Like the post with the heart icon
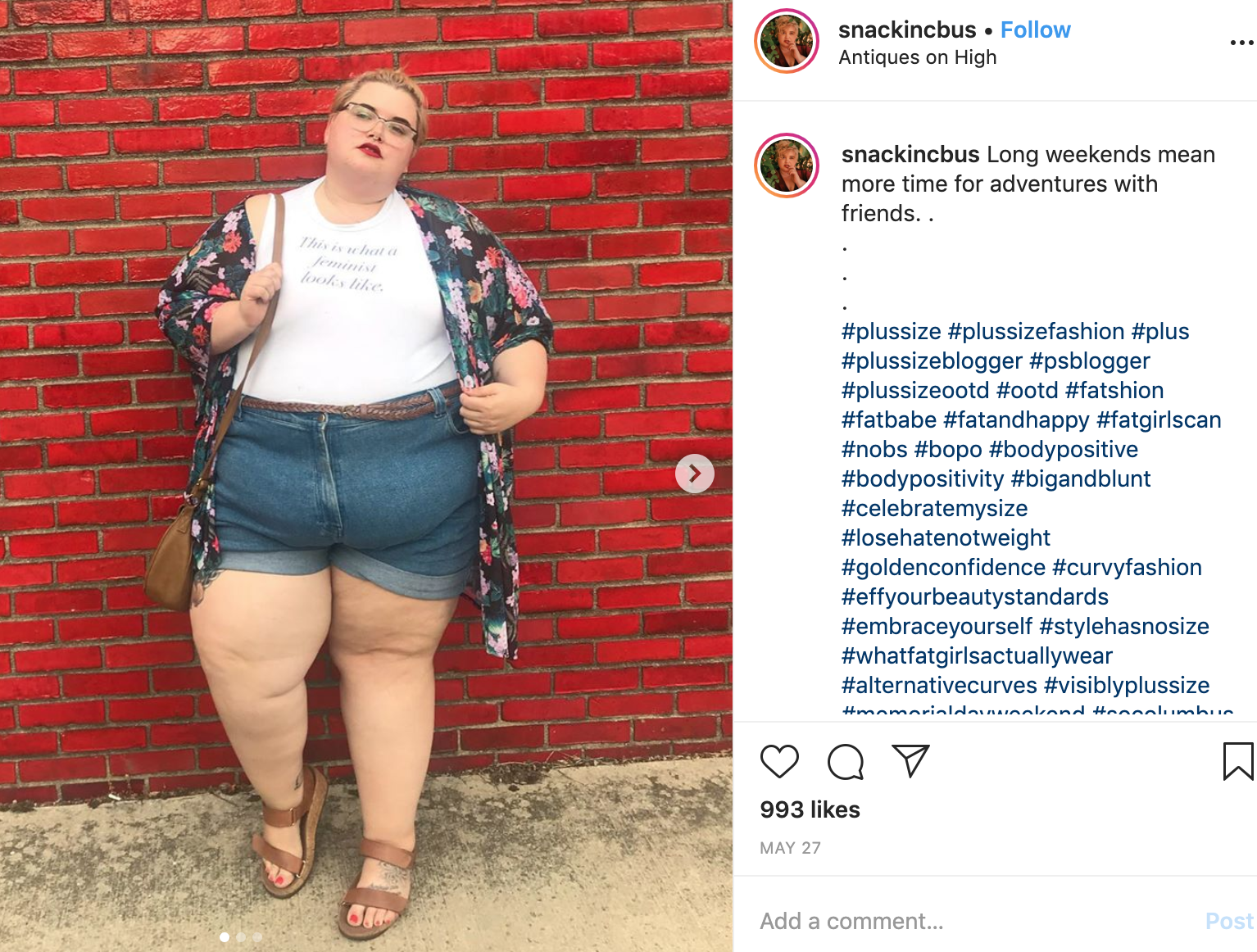The image size is (1257, 952). pyautogui.click(x=779, y=762)
